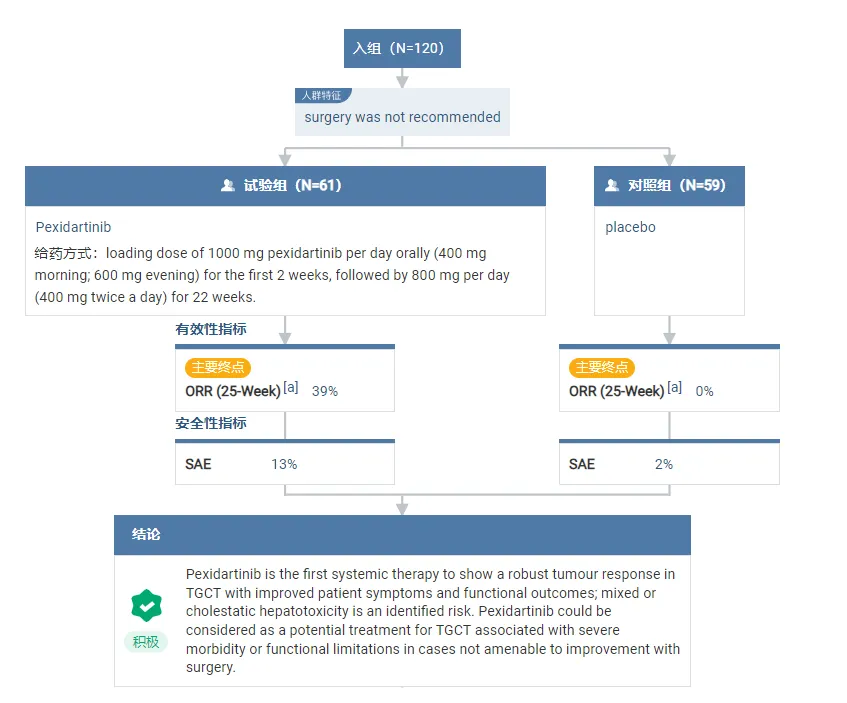Click the arrow pointing into the 结论 section

pyautogui.click(x=402, y=506)
